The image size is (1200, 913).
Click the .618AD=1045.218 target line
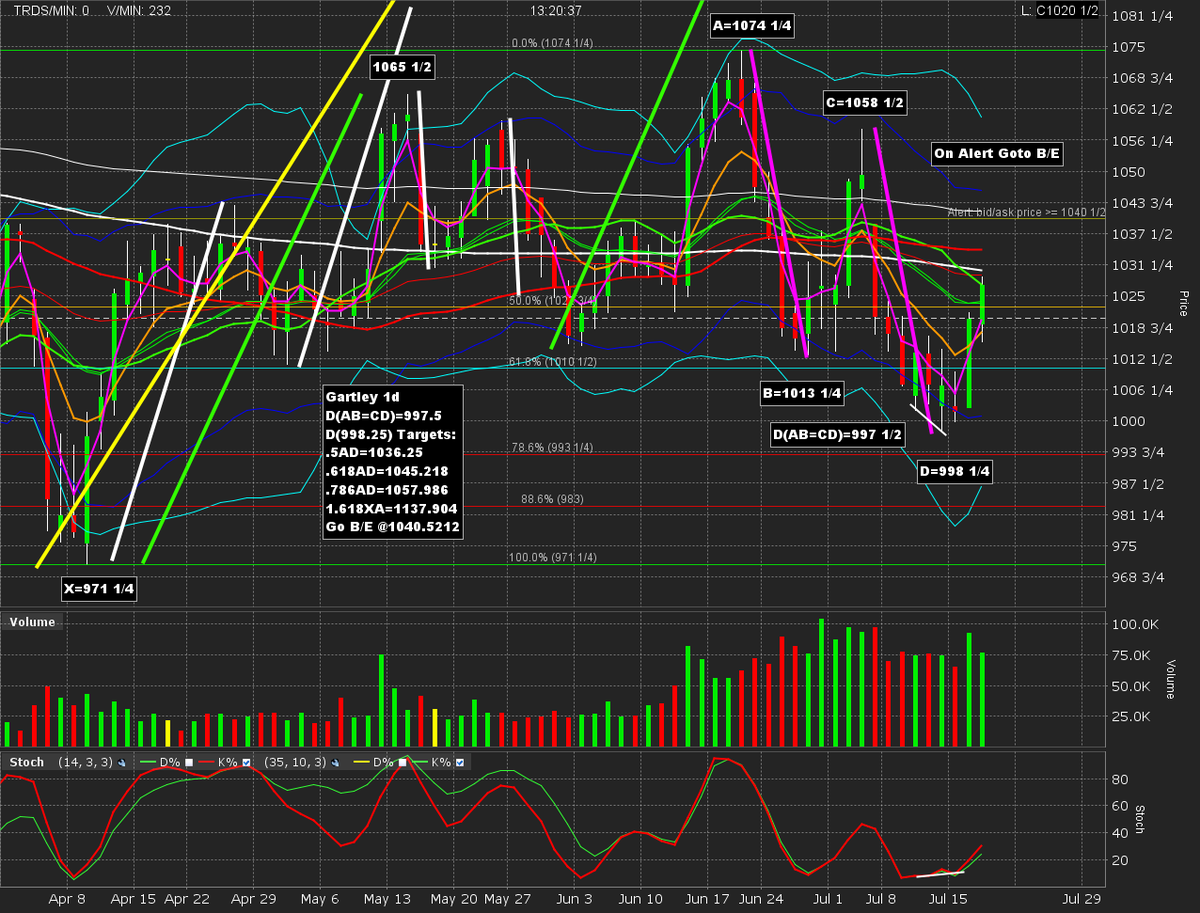tap(387, 470)
